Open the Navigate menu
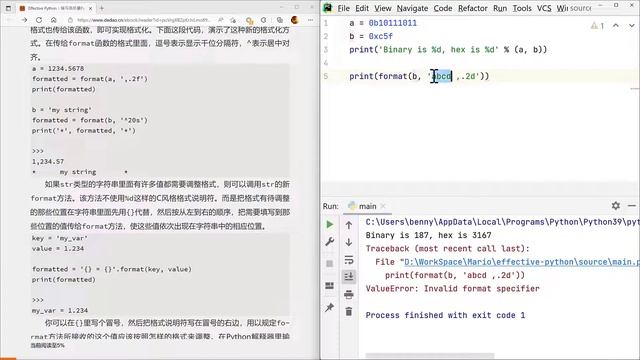 tap(412, 8)
